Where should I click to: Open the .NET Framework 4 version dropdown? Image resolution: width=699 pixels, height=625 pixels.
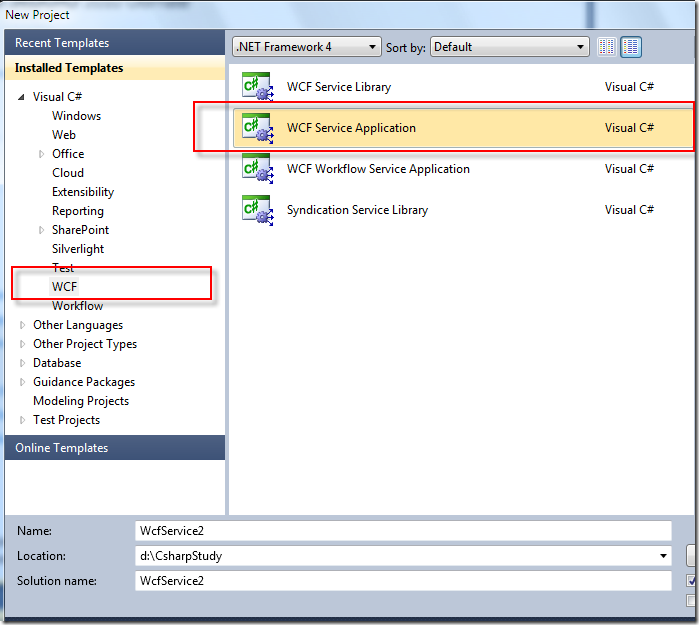(307, 47)
